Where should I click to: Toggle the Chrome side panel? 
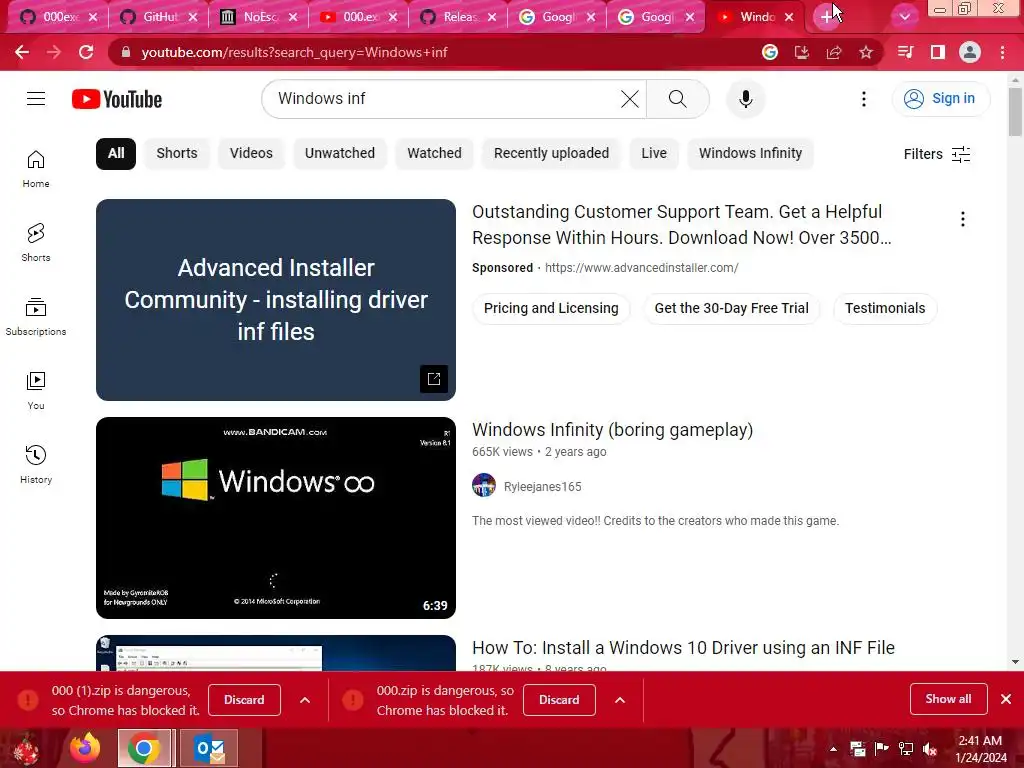(938, 52)
